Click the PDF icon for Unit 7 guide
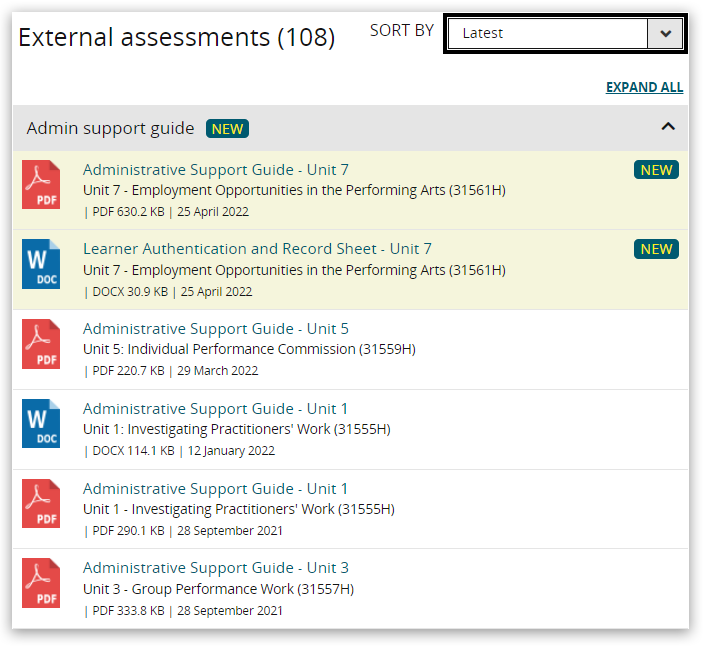Viewport: 707px width, 647px height. point(41,185)
